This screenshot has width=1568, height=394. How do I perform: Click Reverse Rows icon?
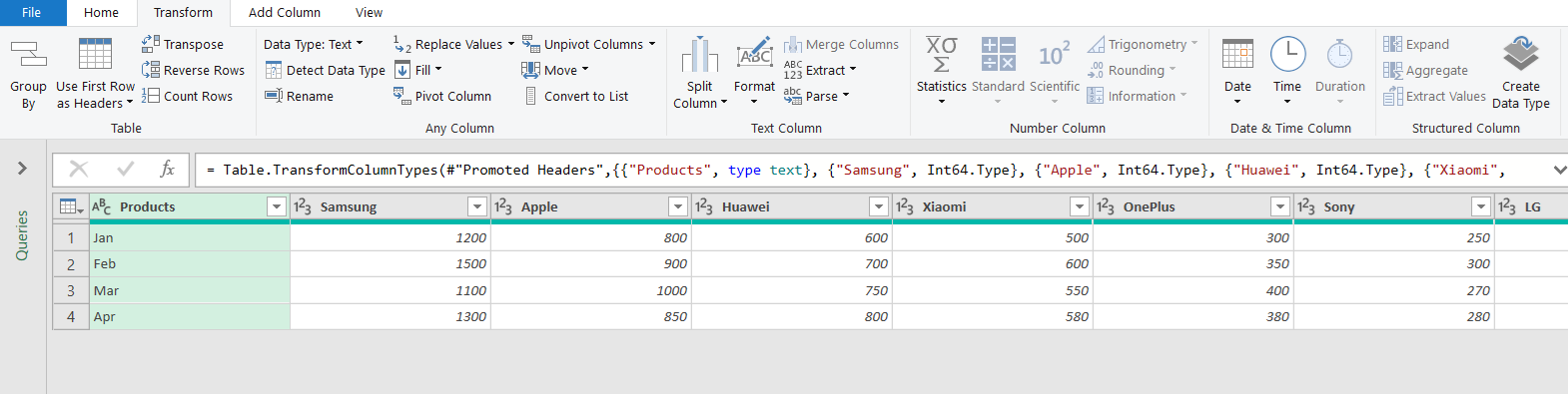coord(151,70)
